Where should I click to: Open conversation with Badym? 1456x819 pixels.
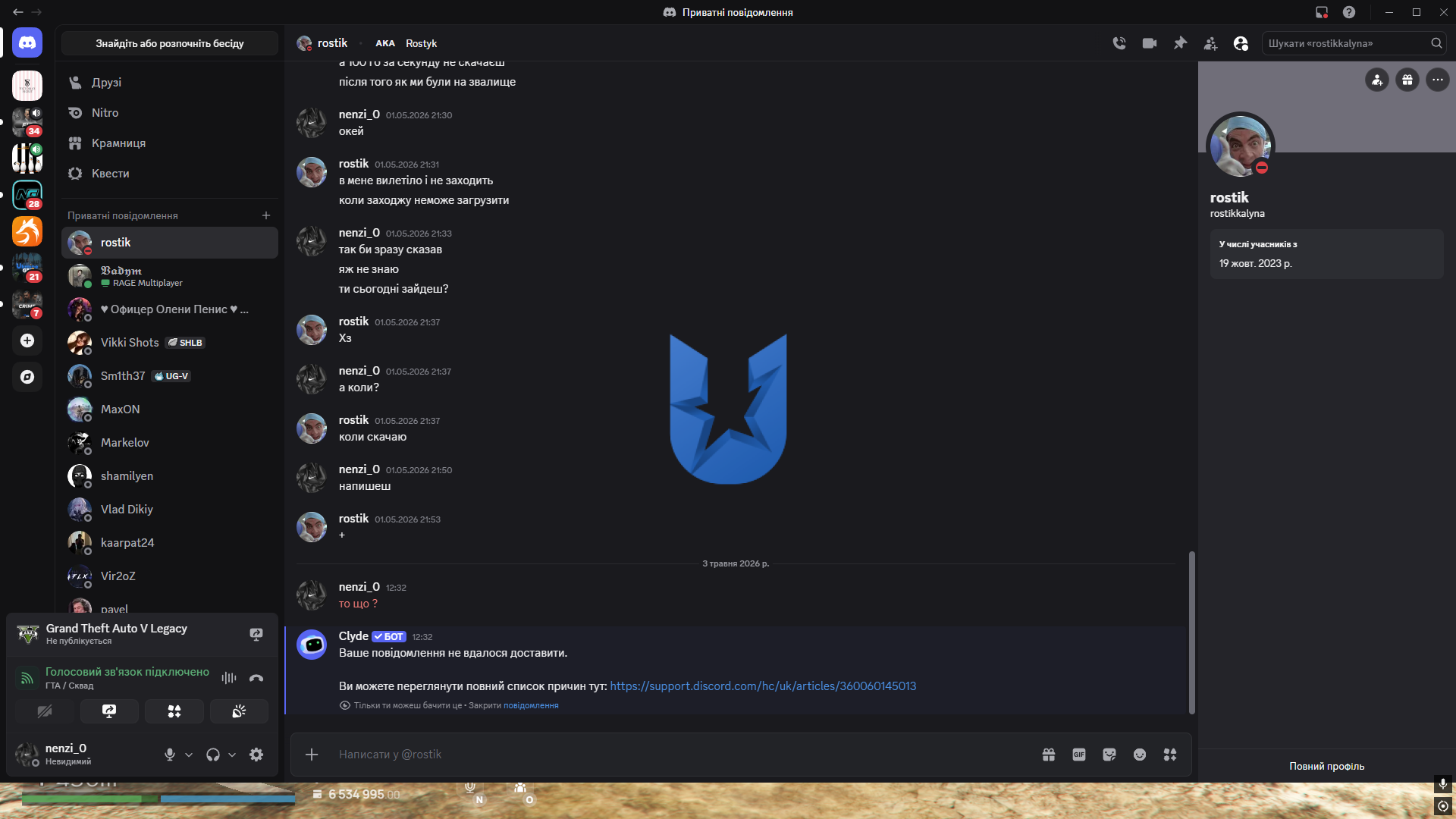tap(170, 276)
